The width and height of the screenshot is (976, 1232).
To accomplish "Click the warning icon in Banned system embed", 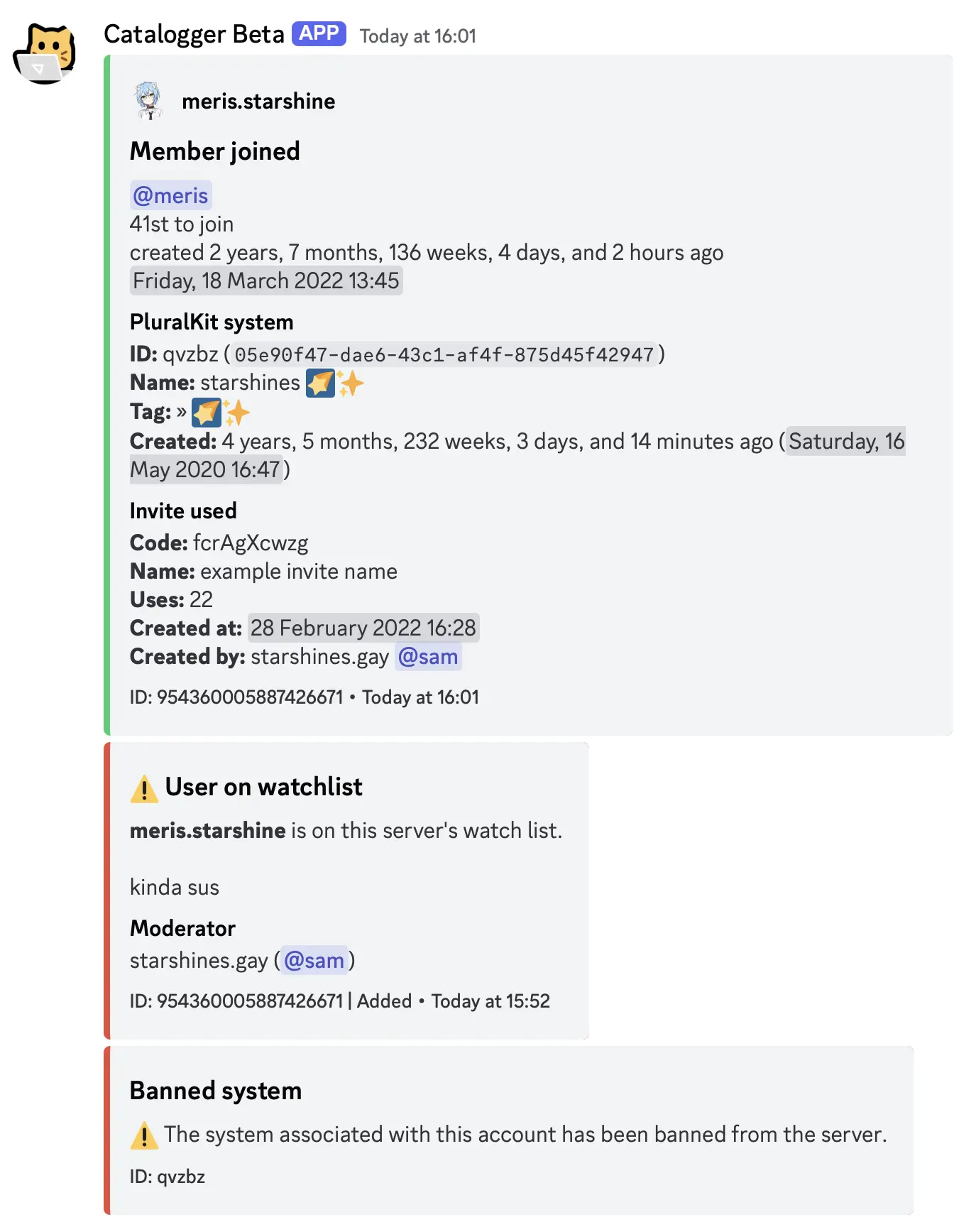I will (144, 1135).
